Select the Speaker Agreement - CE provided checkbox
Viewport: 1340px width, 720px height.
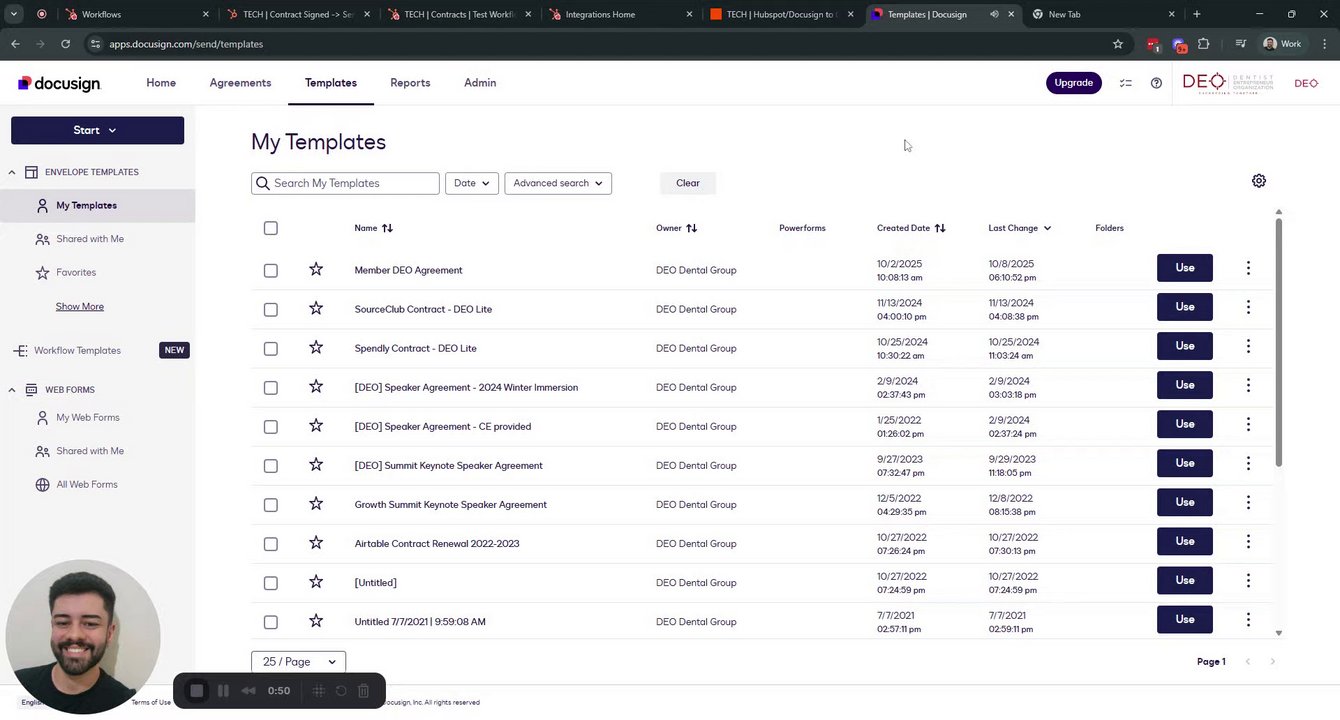[x=271, y=426]
